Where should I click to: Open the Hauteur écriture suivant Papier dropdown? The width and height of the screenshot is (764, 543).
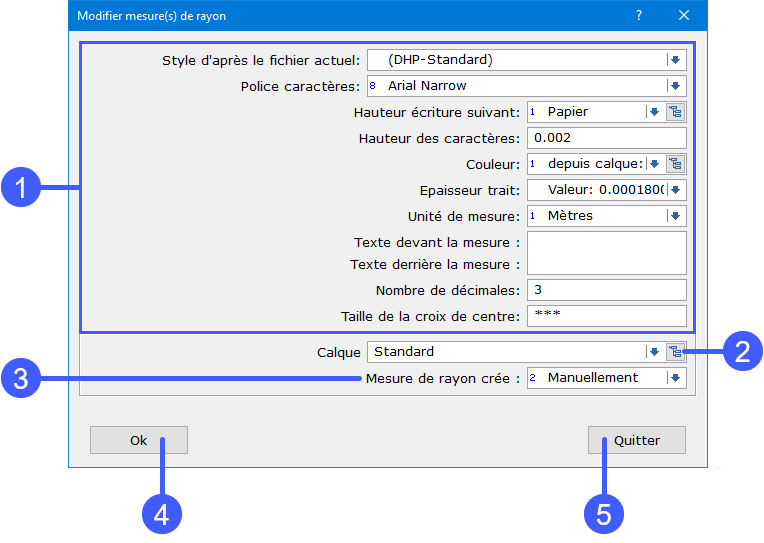[654, 112]
